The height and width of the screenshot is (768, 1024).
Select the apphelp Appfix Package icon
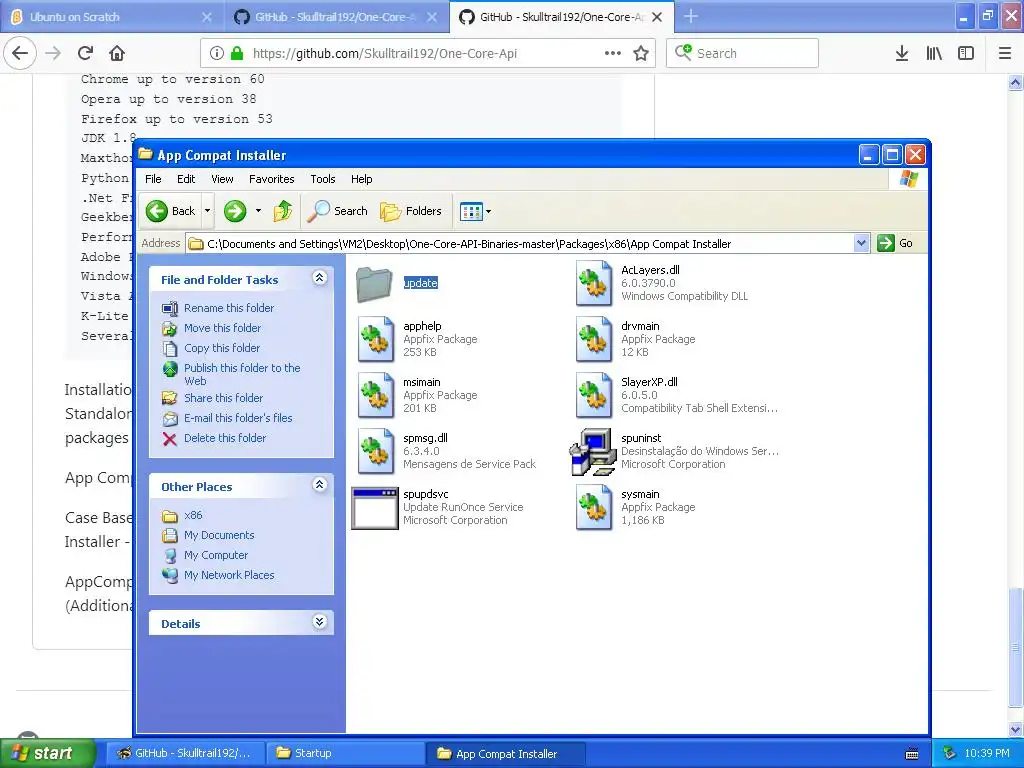coord(376,339)
